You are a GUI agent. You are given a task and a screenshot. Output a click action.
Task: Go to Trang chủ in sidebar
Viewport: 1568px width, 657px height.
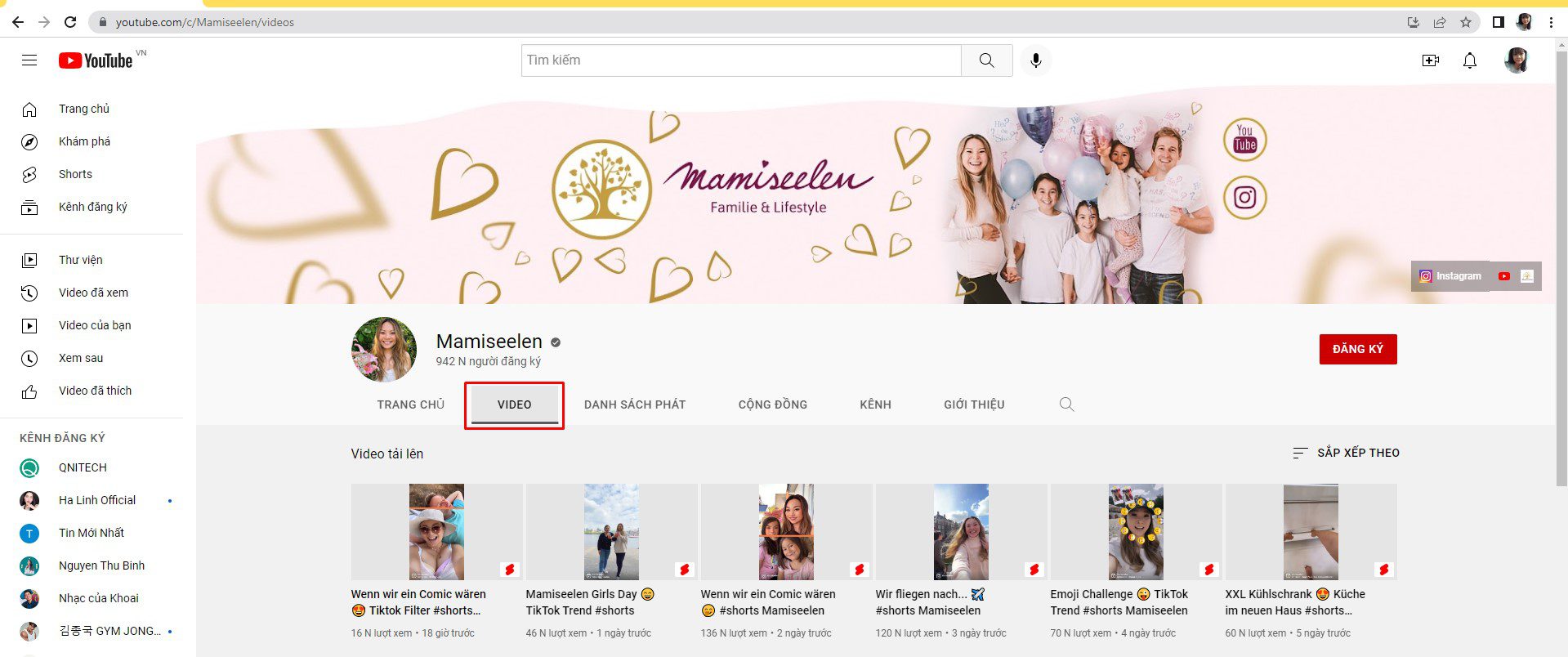pos(92,109)
